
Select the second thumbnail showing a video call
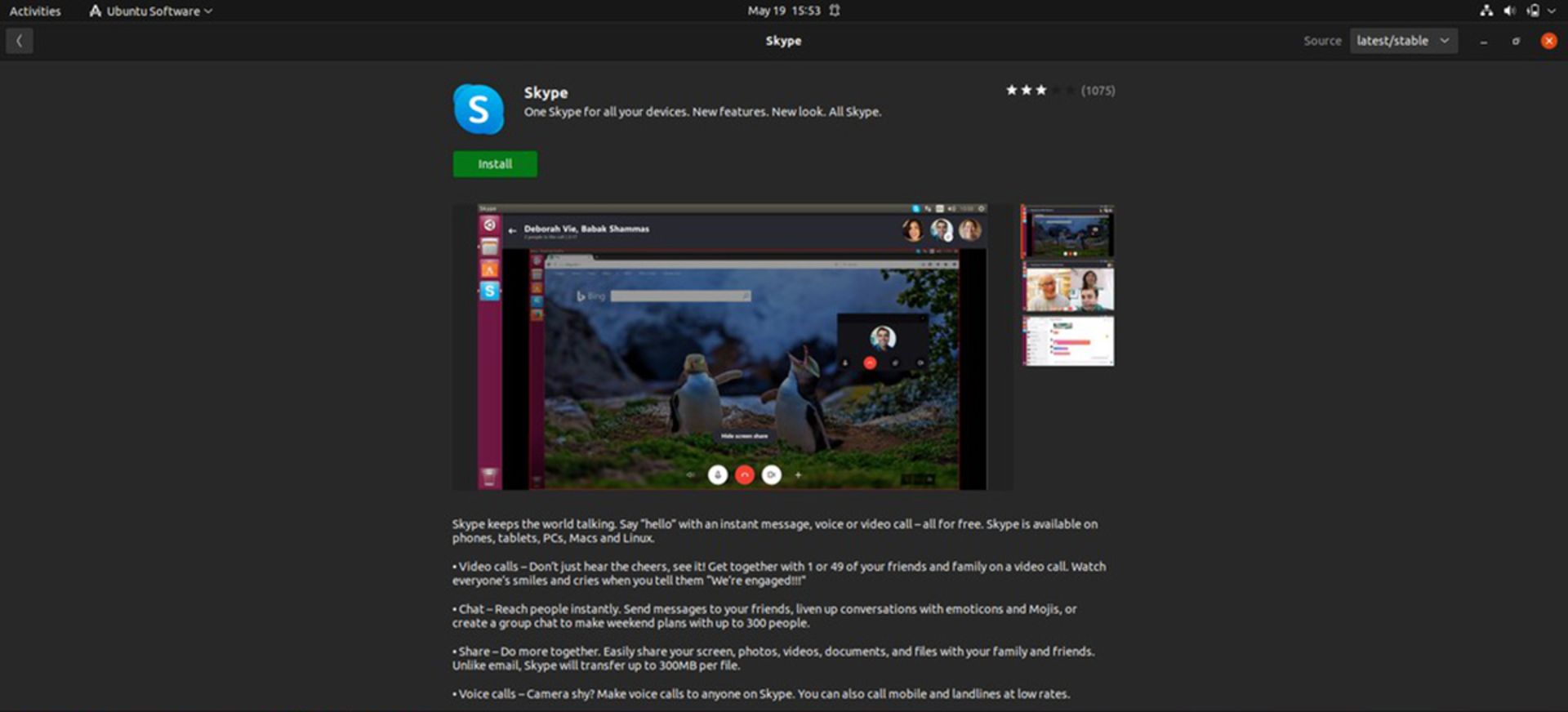point(1068,286)
